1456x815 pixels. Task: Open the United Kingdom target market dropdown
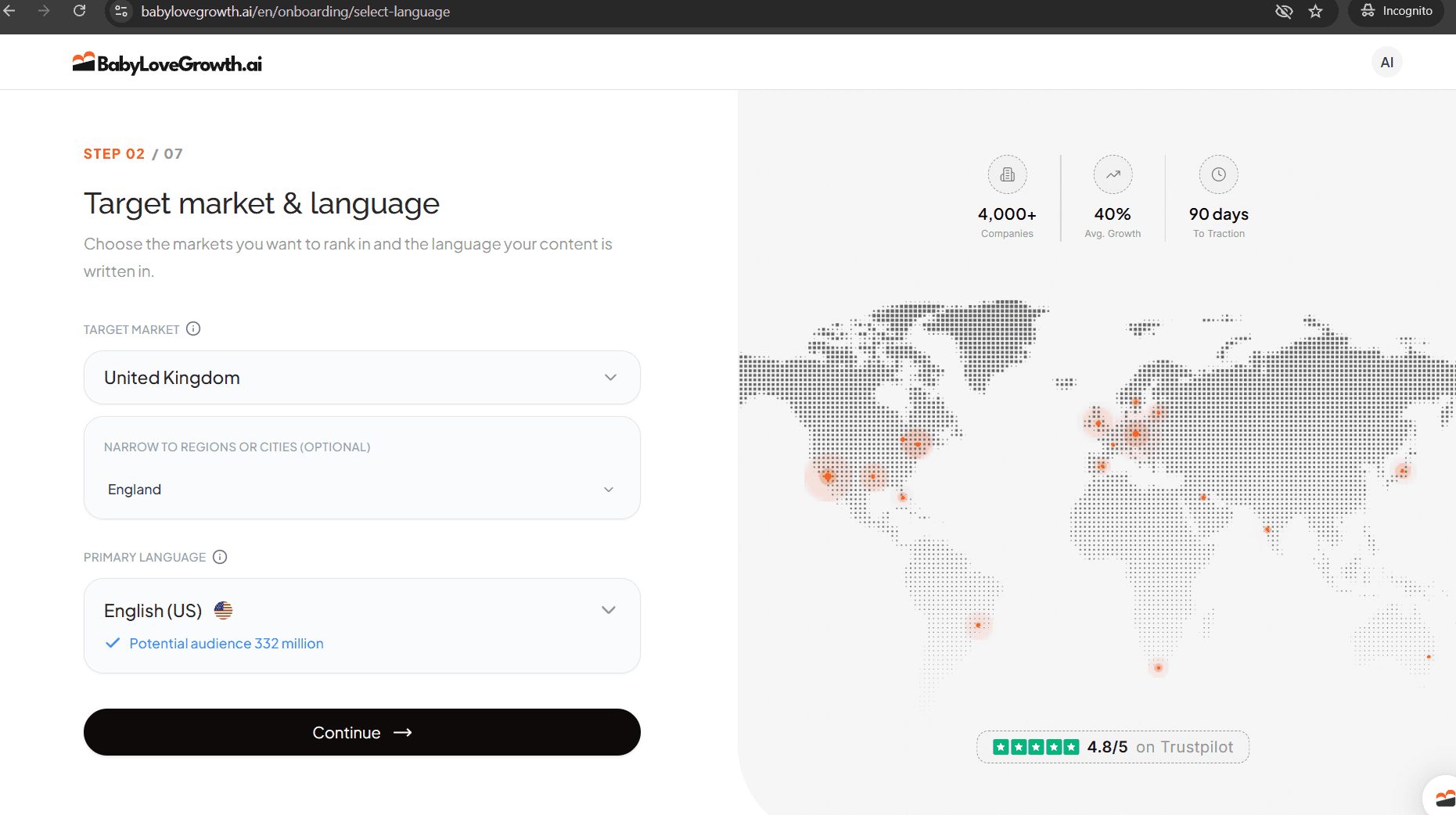362,378
